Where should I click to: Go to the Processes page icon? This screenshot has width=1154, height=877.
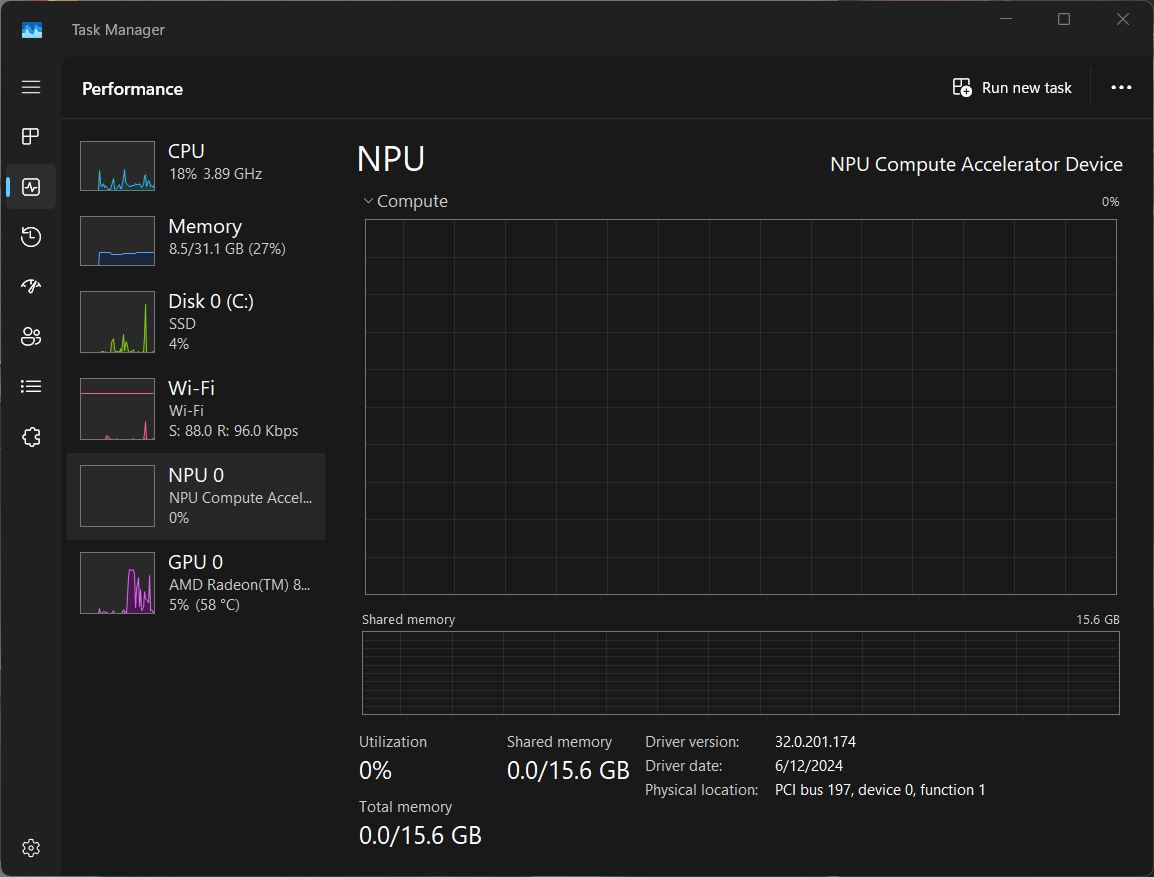(31, 136)
